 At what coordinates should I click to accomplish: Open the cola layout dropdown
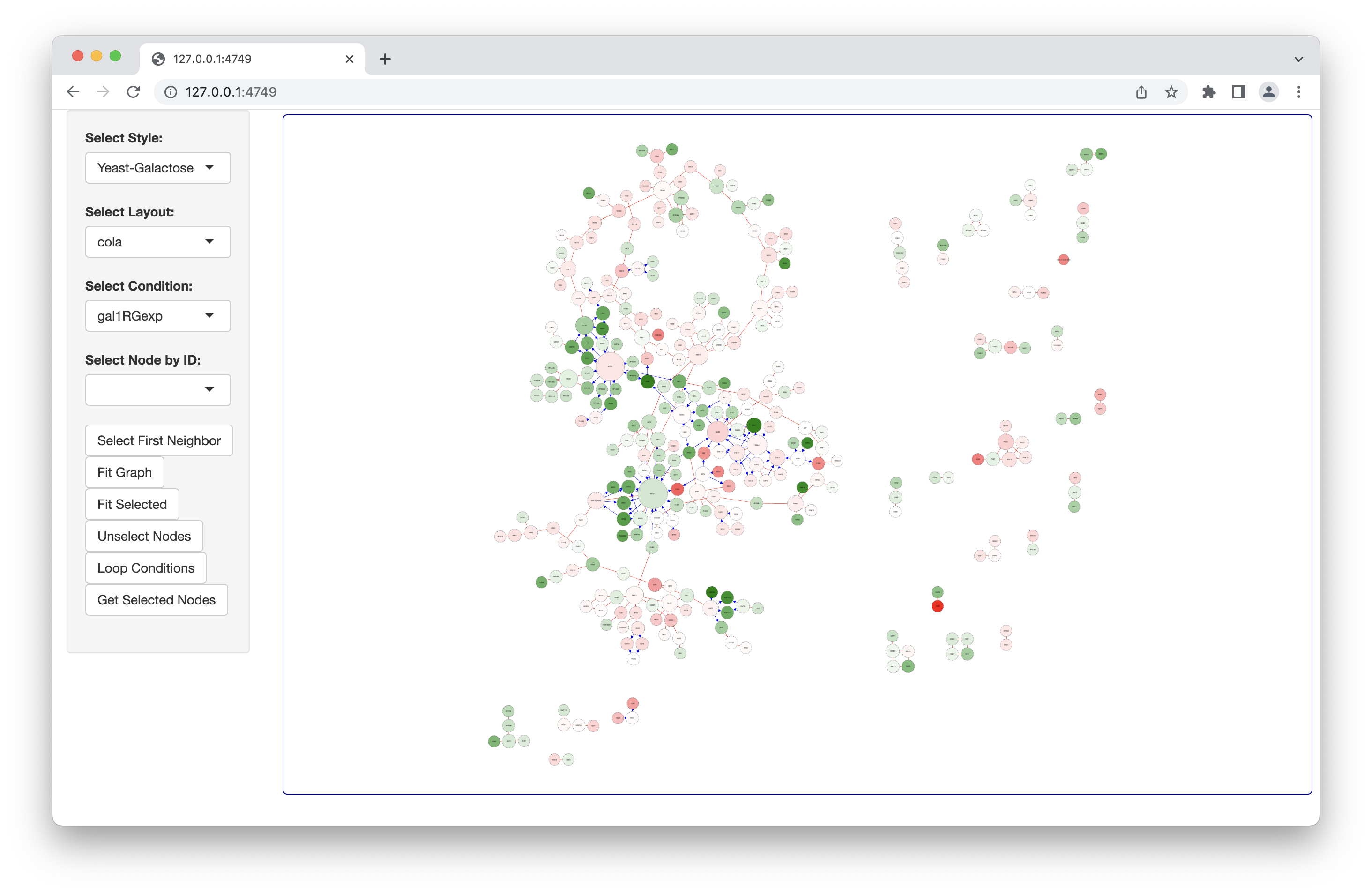coord(157,242)
